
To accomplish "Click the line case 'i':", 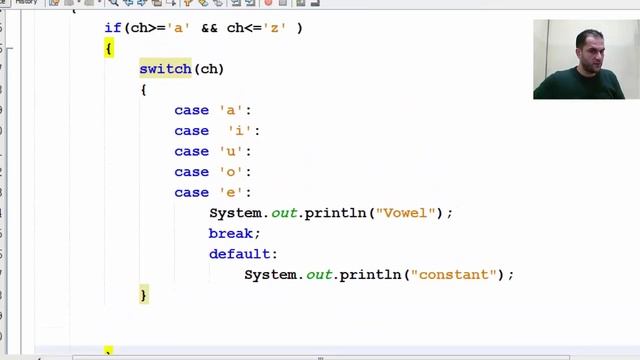I will click(x=217, y=131).
